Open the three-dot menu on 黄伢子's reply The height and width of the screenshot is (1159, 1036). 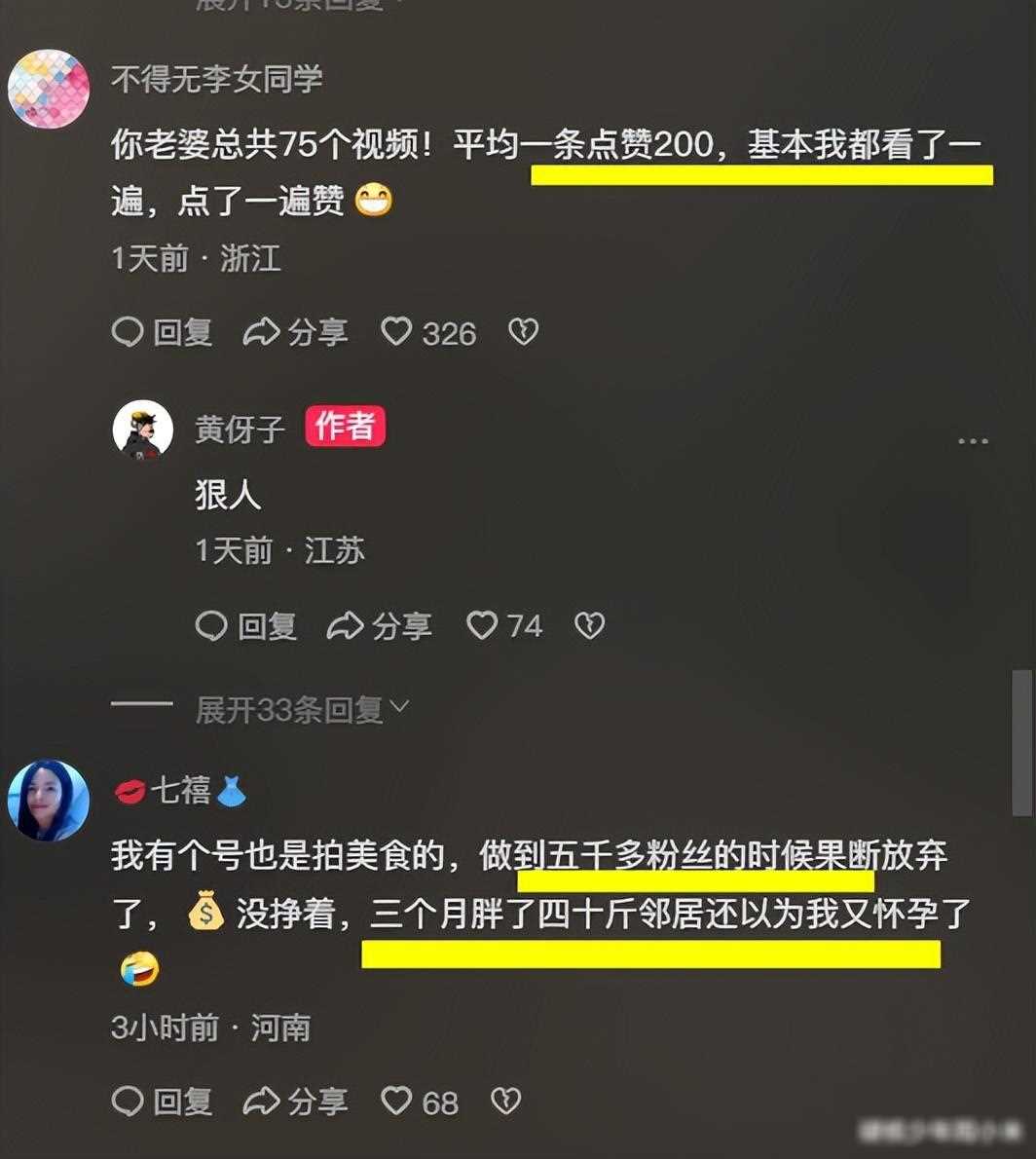pos(973,441)
